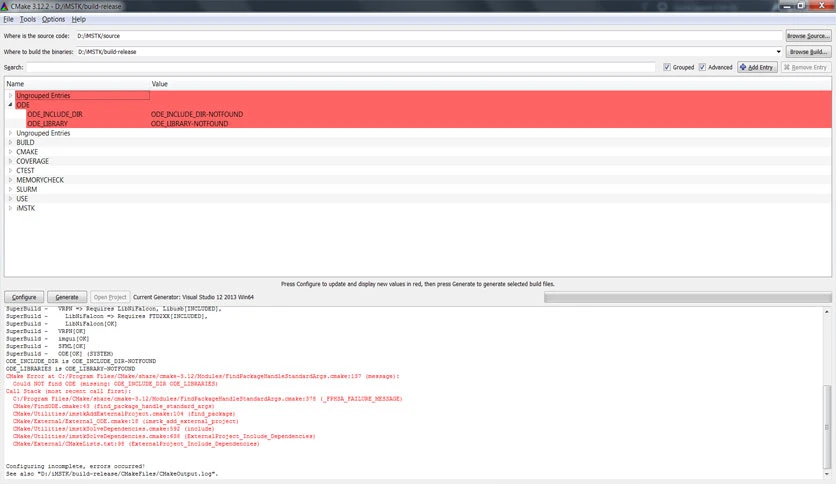Expand the MEMORYCHECK group
Screen dimensions: 836x484
(x=10, y=180)
